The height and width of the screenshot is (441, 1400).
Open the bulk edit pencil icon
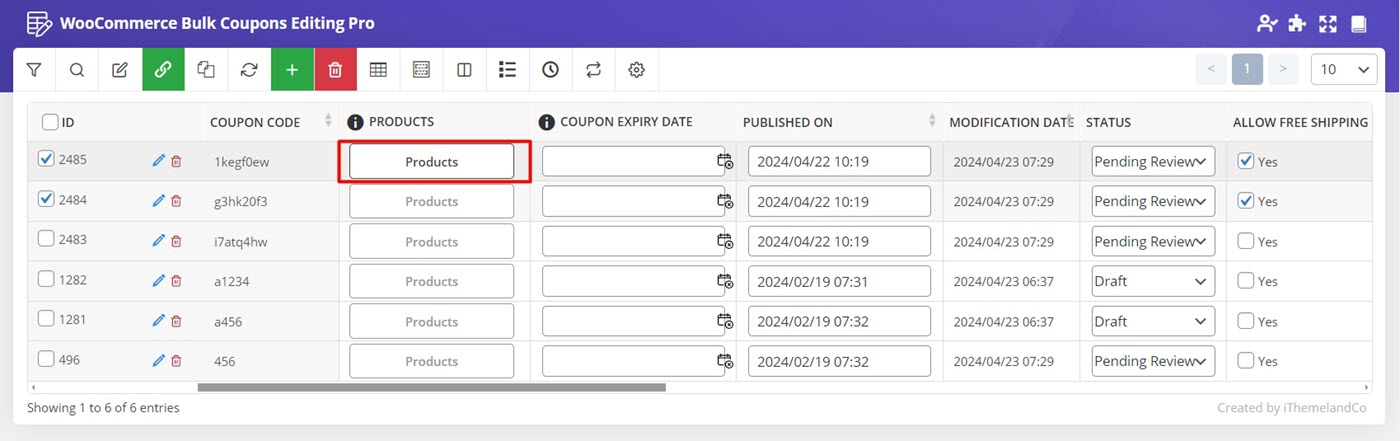click(x=120, y=70)
